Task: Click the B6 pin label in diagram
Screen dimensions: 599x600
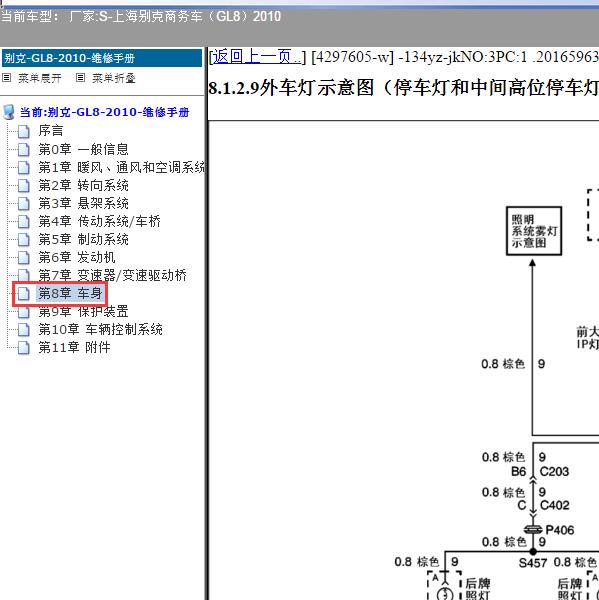Action: 518,471
